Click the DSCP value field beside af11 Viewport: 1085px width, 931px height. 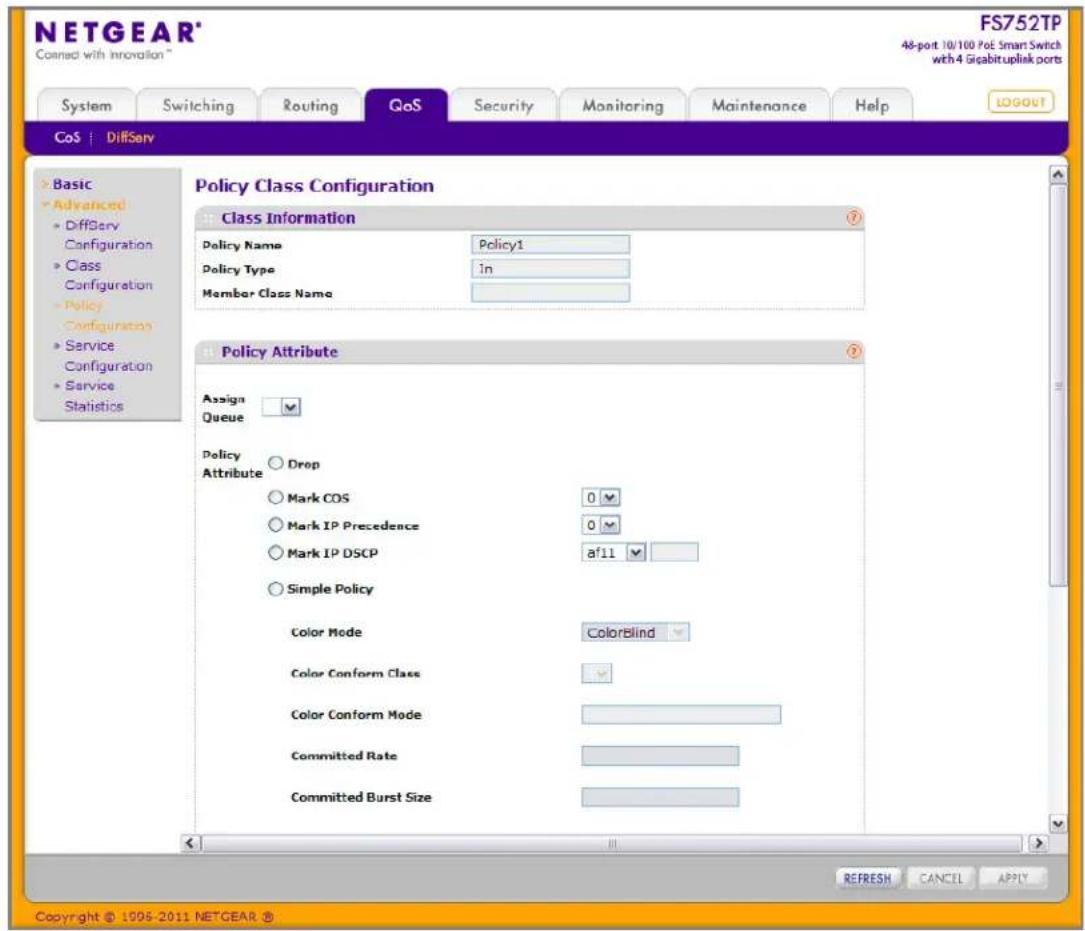(675, 552)
